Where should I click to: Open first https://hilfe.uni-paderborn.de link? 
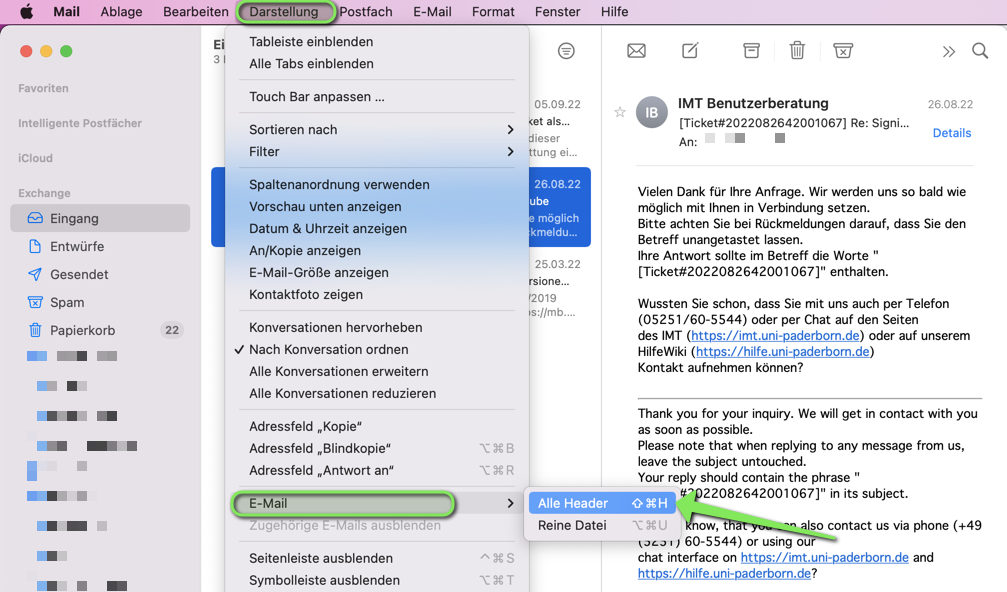click(x=783, y=352)
